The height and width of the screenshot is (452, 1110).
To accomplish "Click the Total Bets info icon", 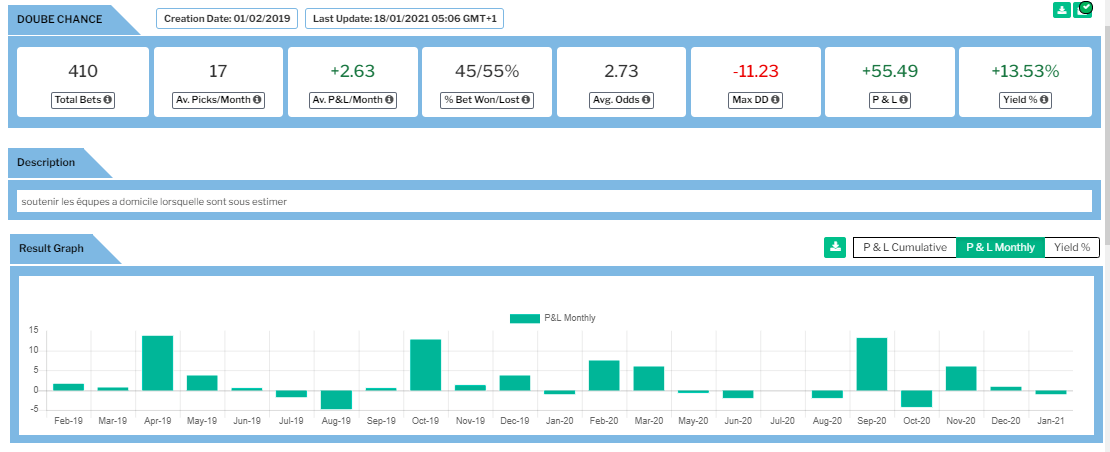I will click(x=108, y=100).
